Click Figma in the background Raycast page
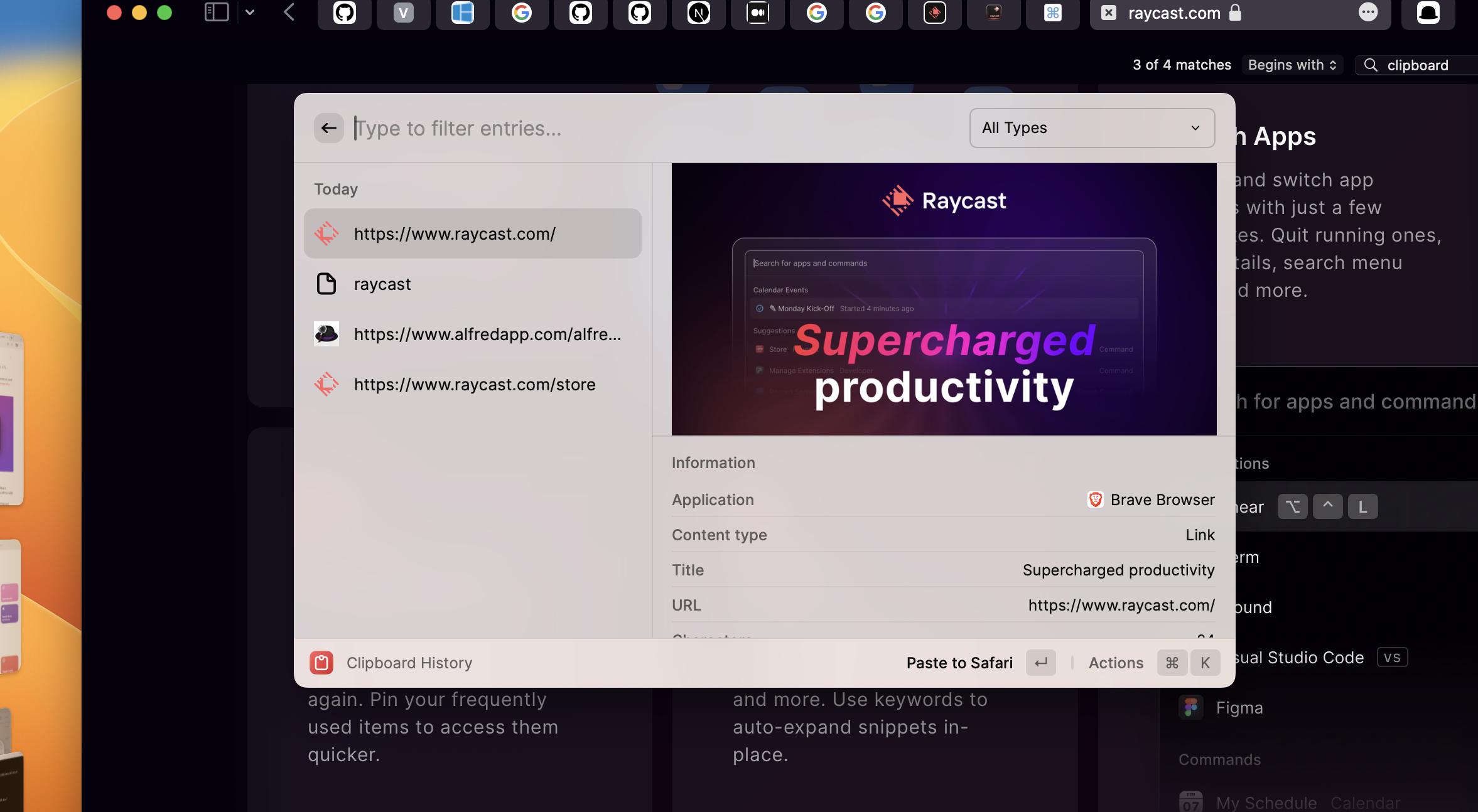The image size is (1478, 812). point(1239,708)
